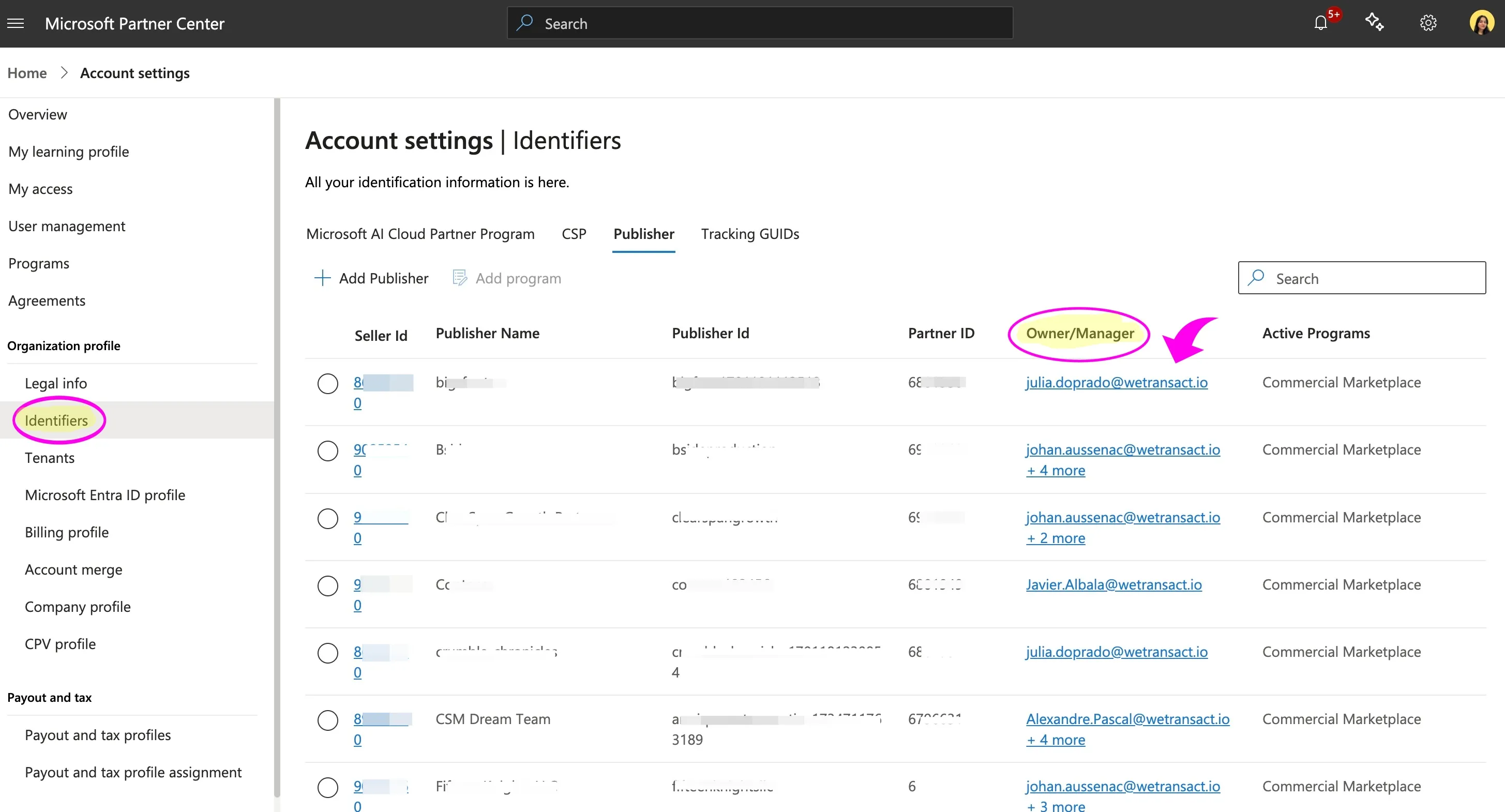Open the Copilot sparkle icon
Viewport: 1505px width, 812px height.
pyautogui.click(x=1374, y=23)
